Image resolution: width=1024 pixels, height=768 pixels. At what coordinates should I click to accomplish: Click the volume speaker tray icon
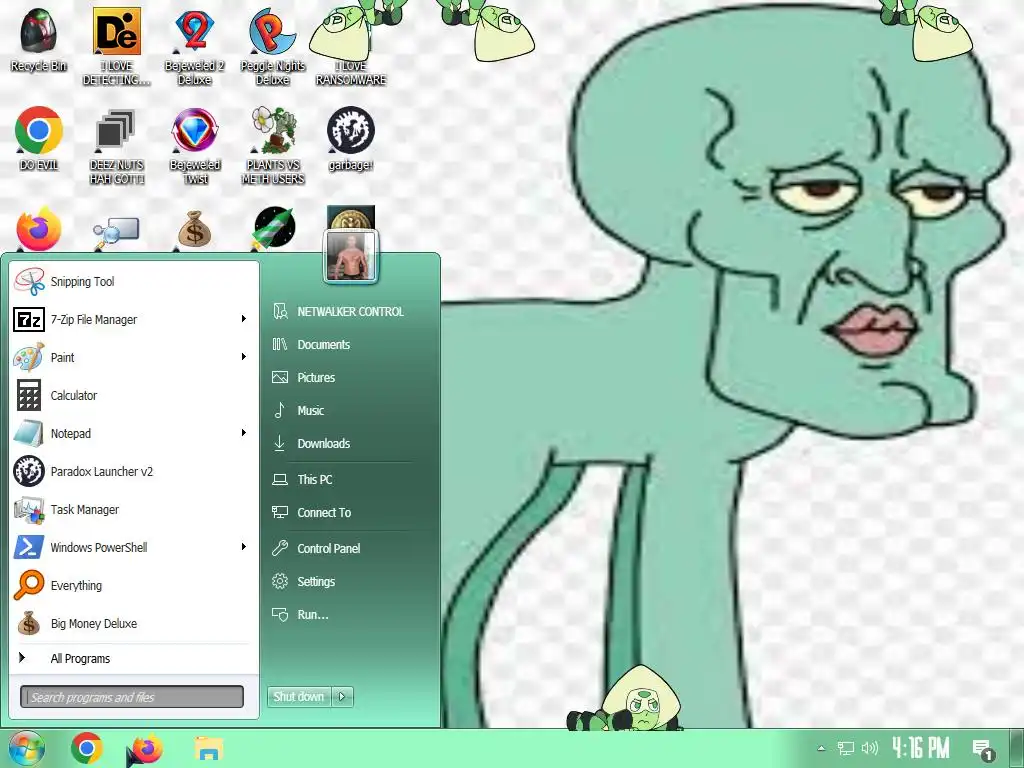870,748
